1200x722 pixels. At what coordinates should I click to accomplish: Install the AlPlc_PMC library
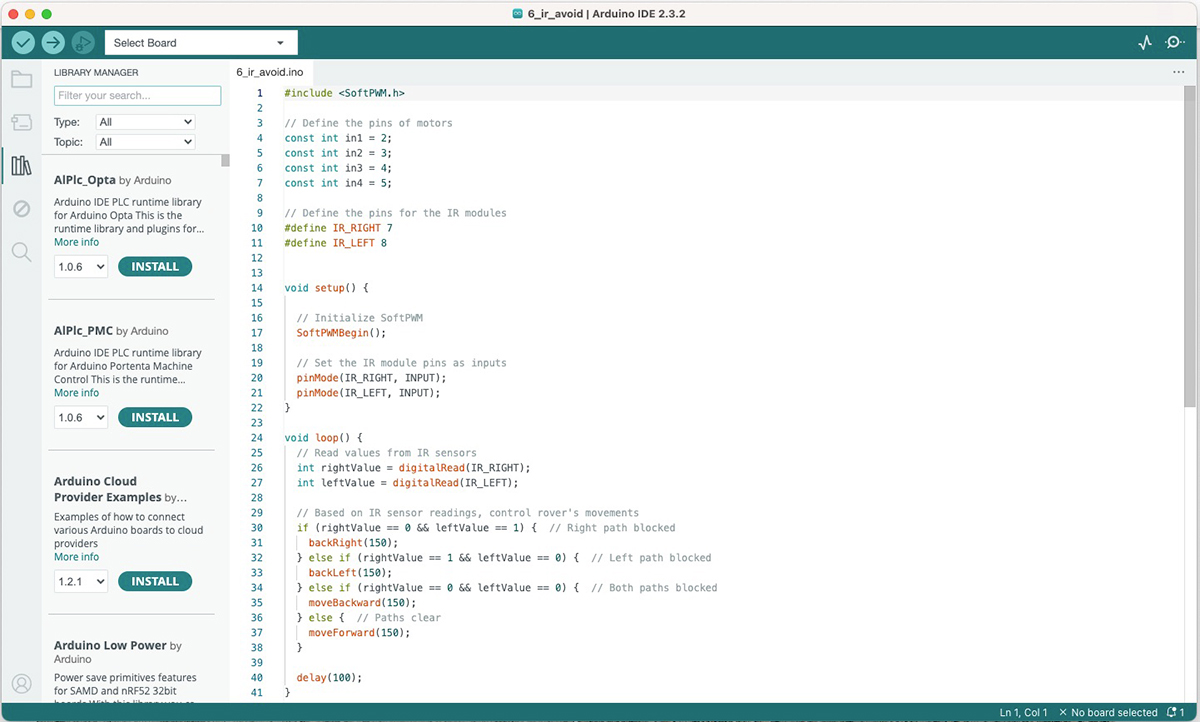point(155,418)
